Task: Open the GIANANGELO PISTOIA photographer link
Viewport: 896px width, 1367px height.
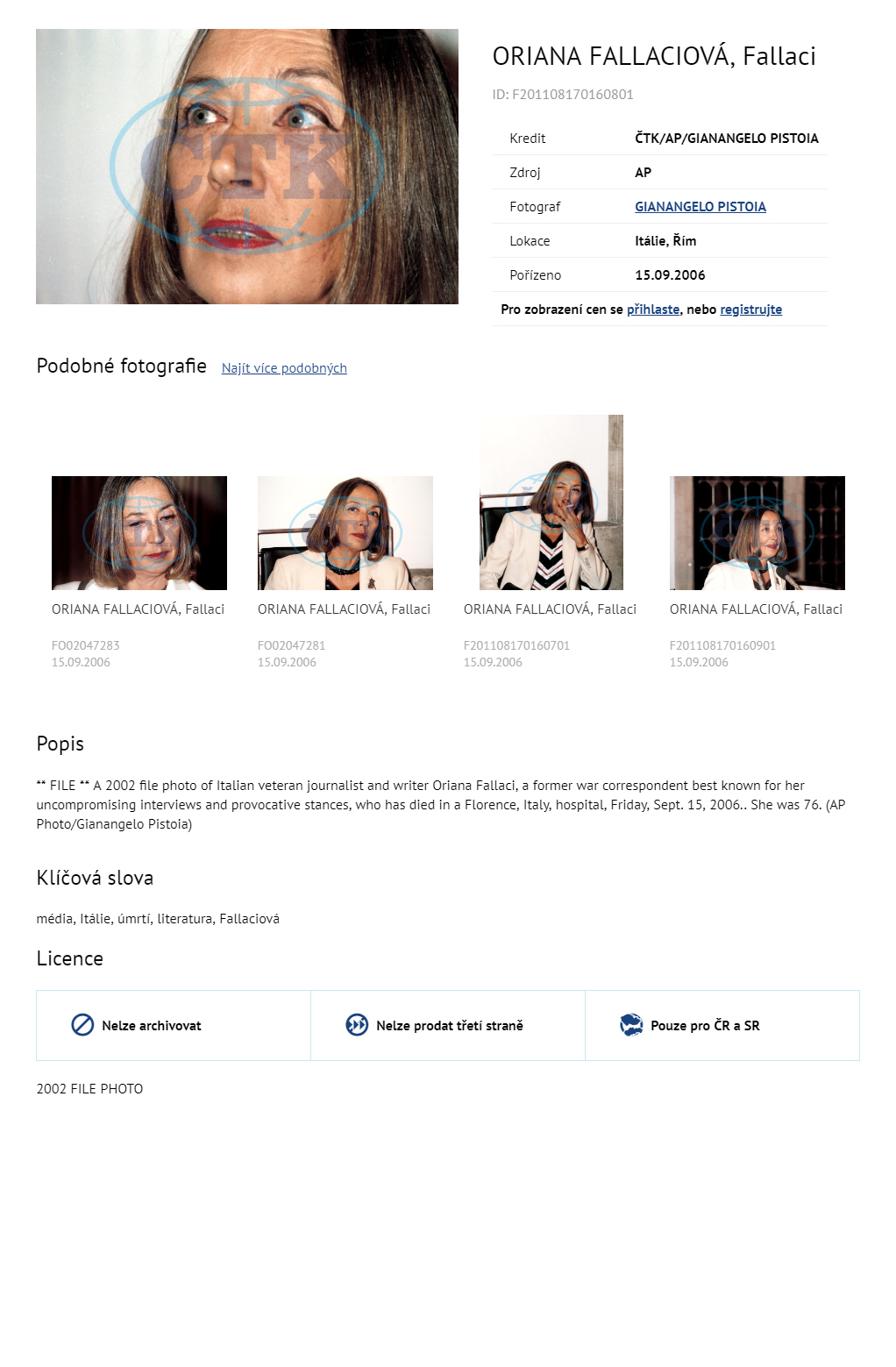Action: [x=700, y=207]
